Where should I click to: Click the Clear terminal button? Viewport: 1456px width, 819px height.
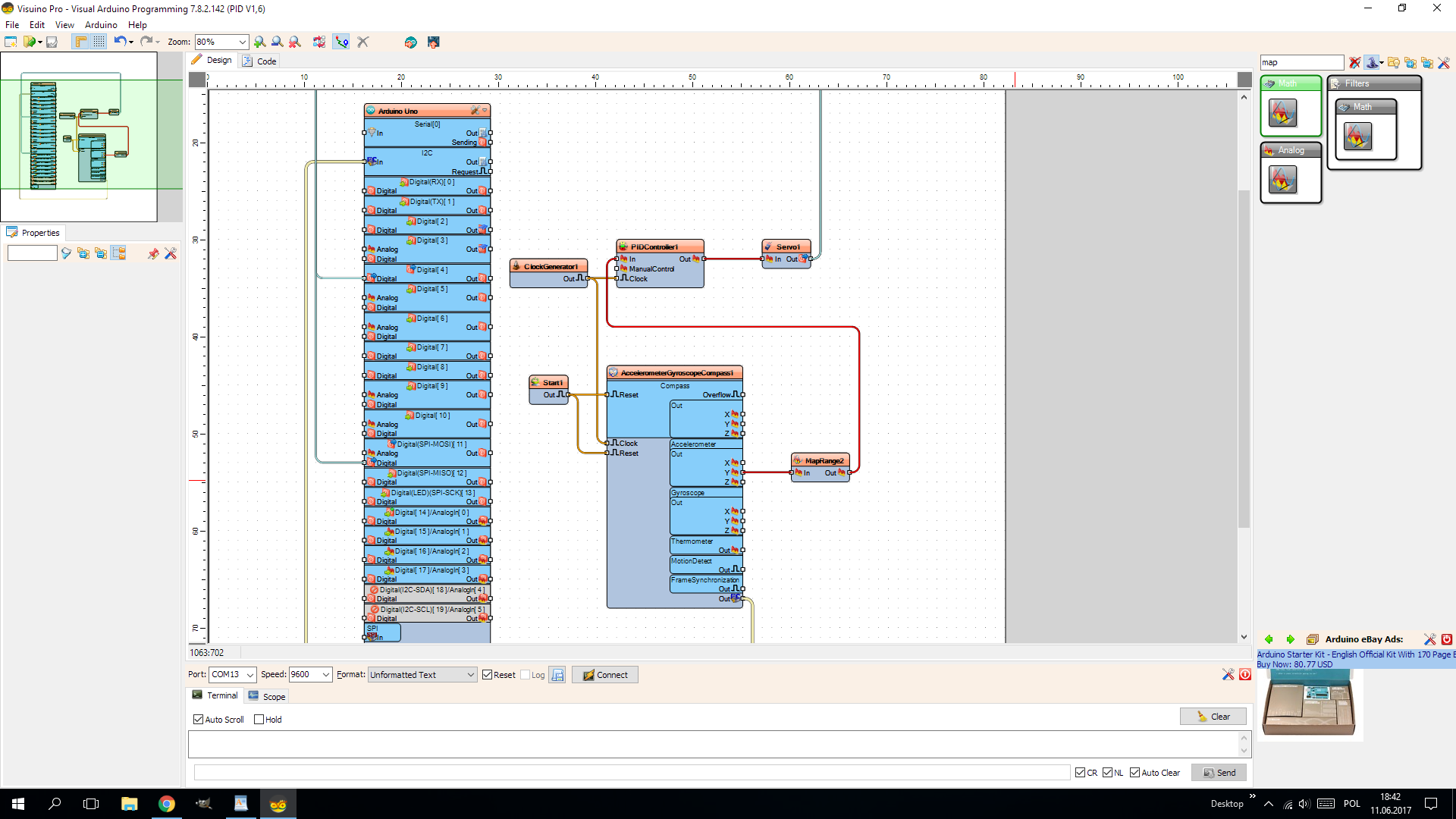[1213, 717]
